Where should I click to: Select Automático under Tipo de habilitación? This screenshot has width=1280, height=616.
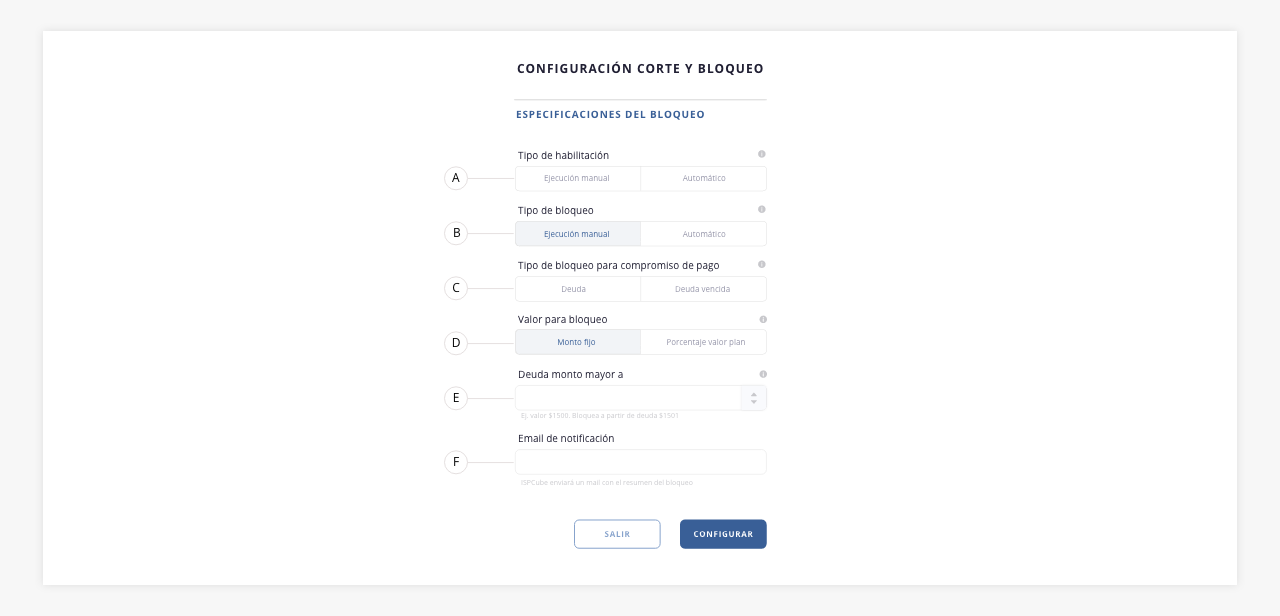click(x=704, y=178)
